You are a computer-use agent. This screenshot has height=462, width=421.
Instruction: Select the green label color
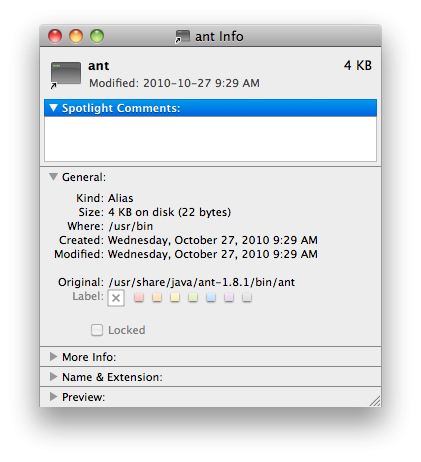click(x=193, y=297)
